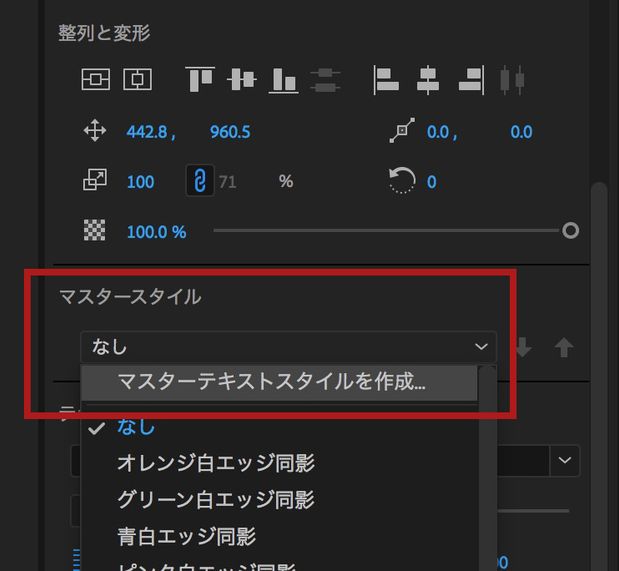Click the push style down arrow icon
This screenshot has width=619, height=571.
point(524,347)
